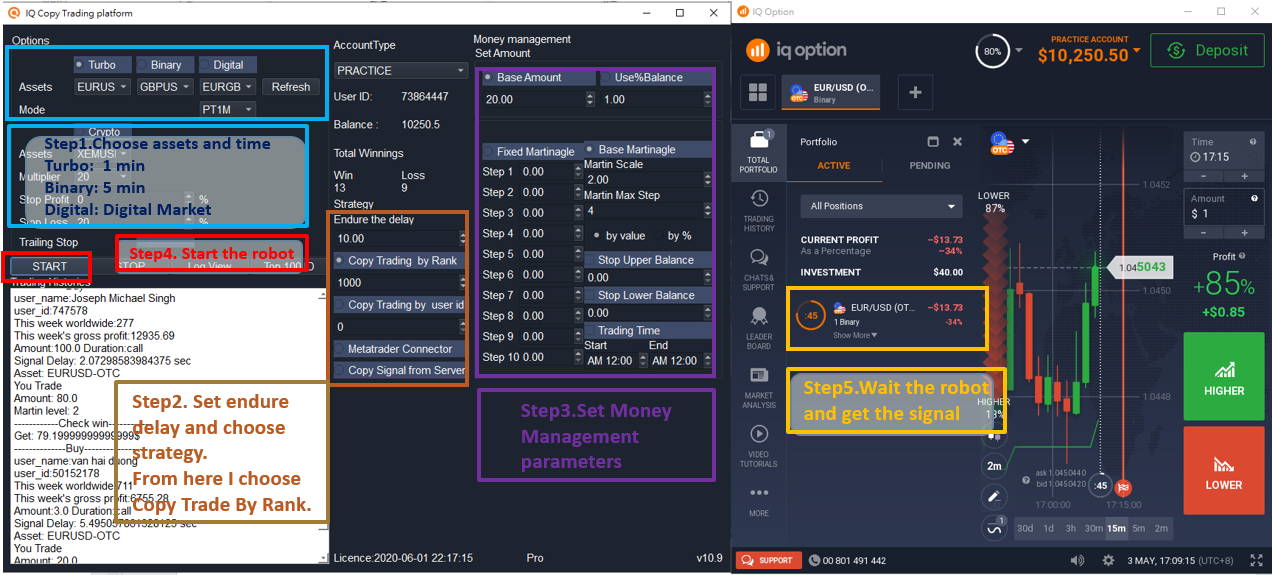The height and width of the screenshot is (575, 1272).
Task: Click the green Deposit button
Action: point(1207,50)
